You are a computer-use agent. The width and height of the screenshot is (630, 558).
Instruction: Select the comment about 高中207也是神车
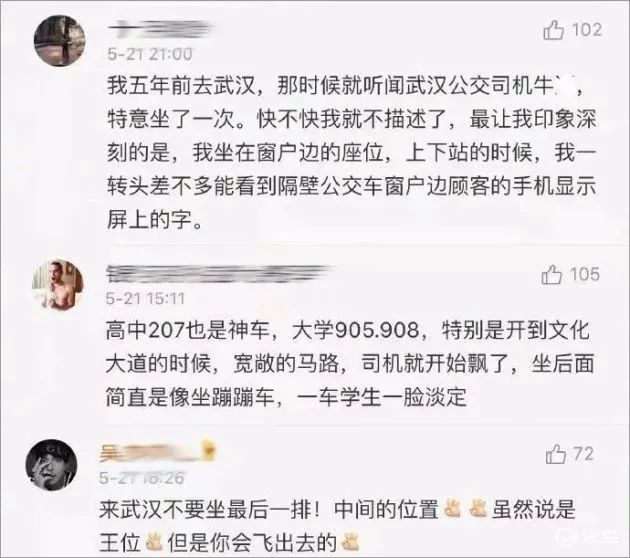tap(350, 364)
